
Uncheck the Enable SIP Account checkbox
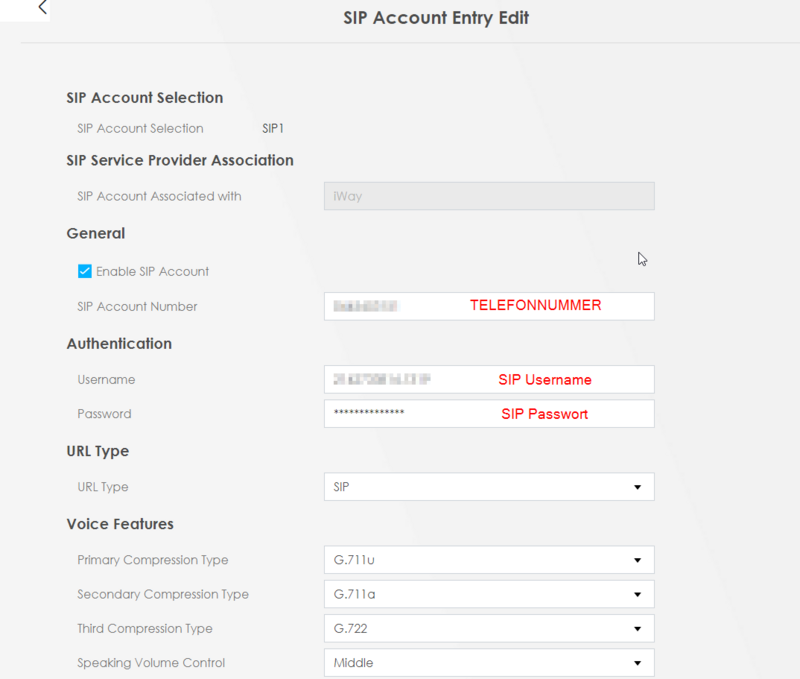(x=85, y=271)
